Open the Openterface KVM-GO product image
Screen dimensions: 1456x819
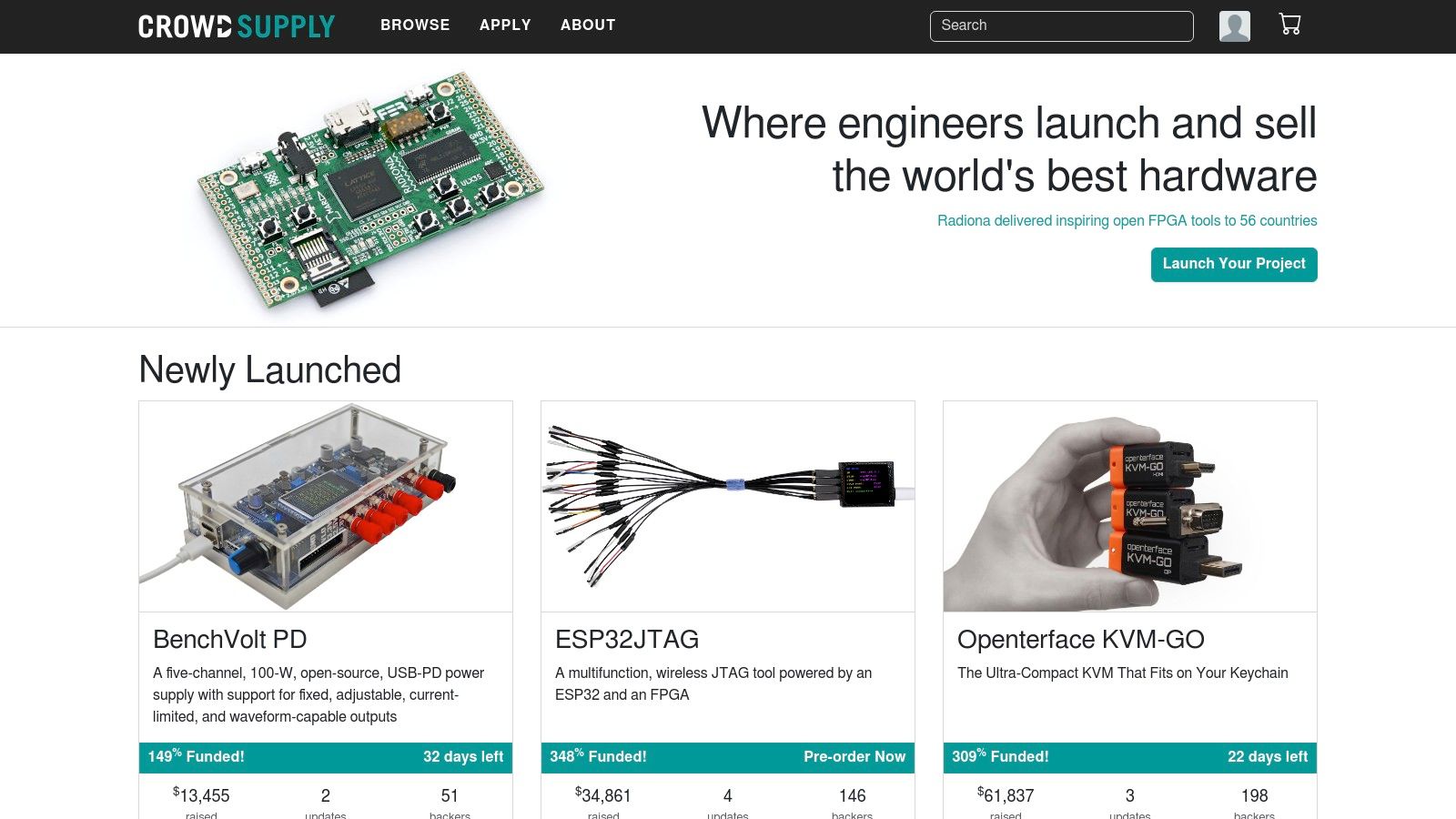point(1130,506)
